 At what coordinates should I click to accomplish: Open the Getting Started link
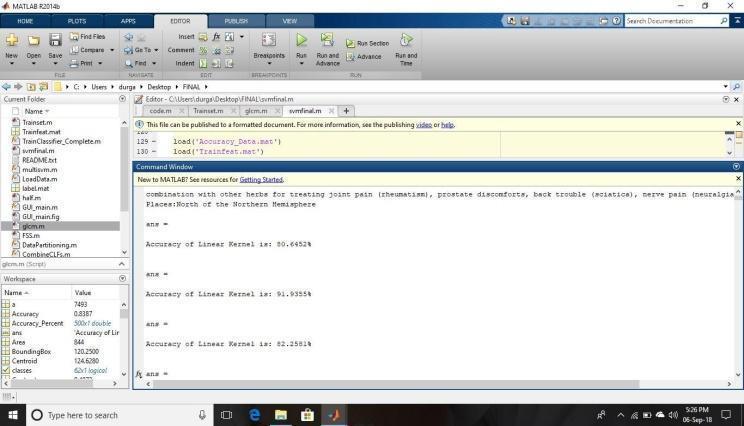pos(261,179)
